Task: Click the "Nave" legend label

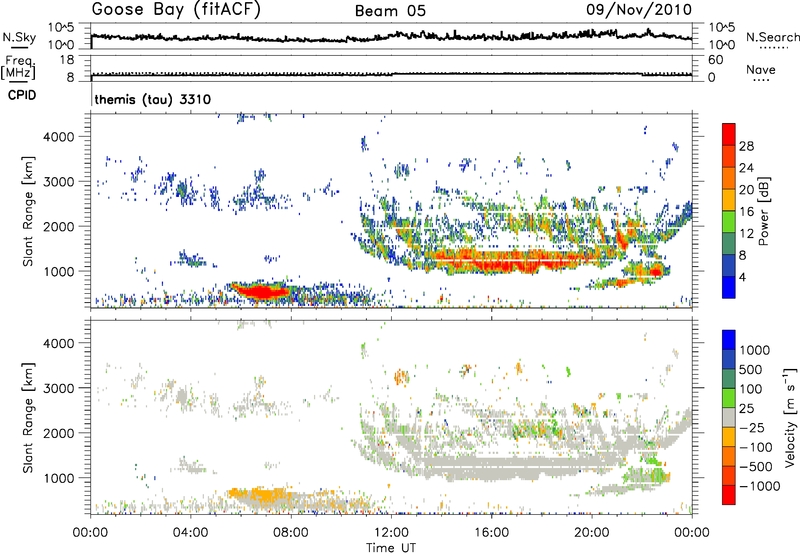Action: pyautogui.click(x=760, y=69)
